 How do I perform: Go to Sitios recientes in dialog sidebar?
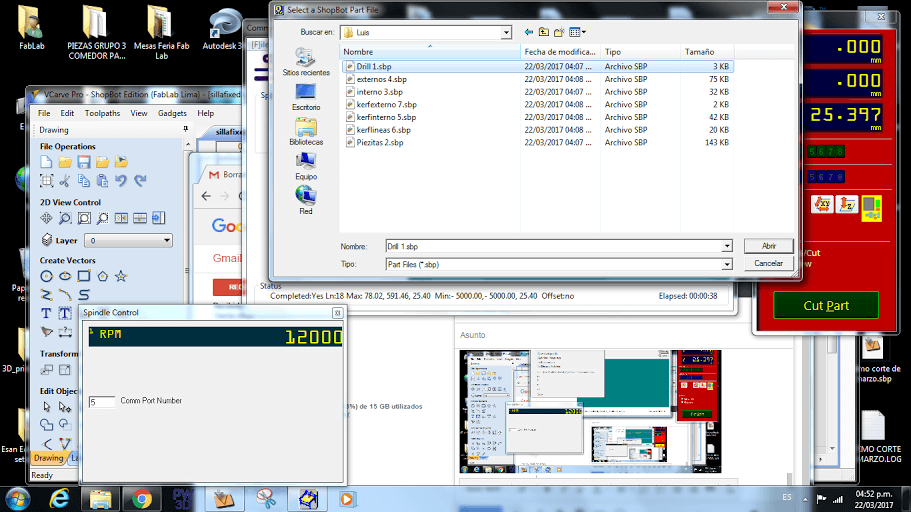pos(306,62)
